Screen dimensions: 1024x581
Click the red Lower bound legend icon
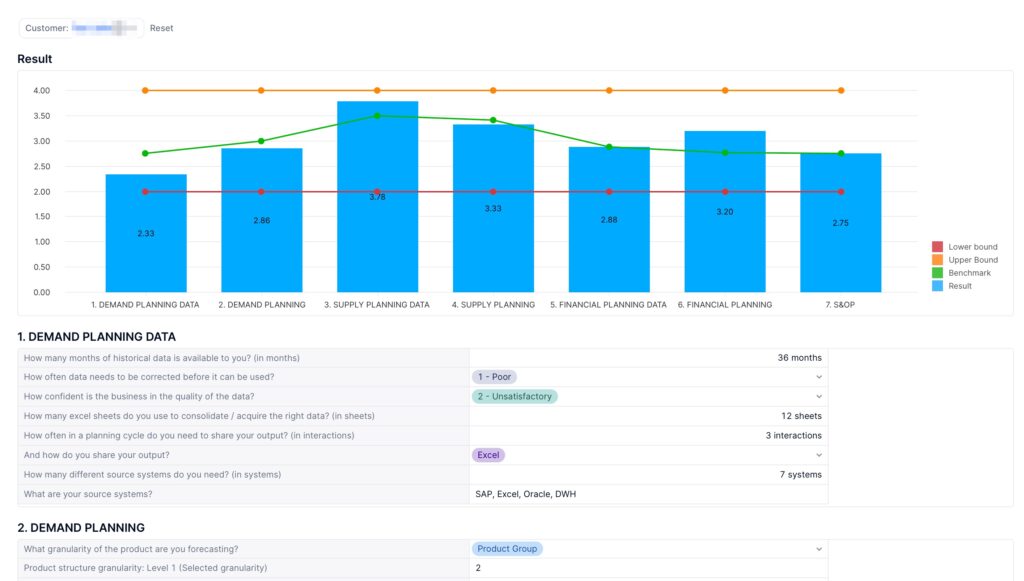pos(937,247)
